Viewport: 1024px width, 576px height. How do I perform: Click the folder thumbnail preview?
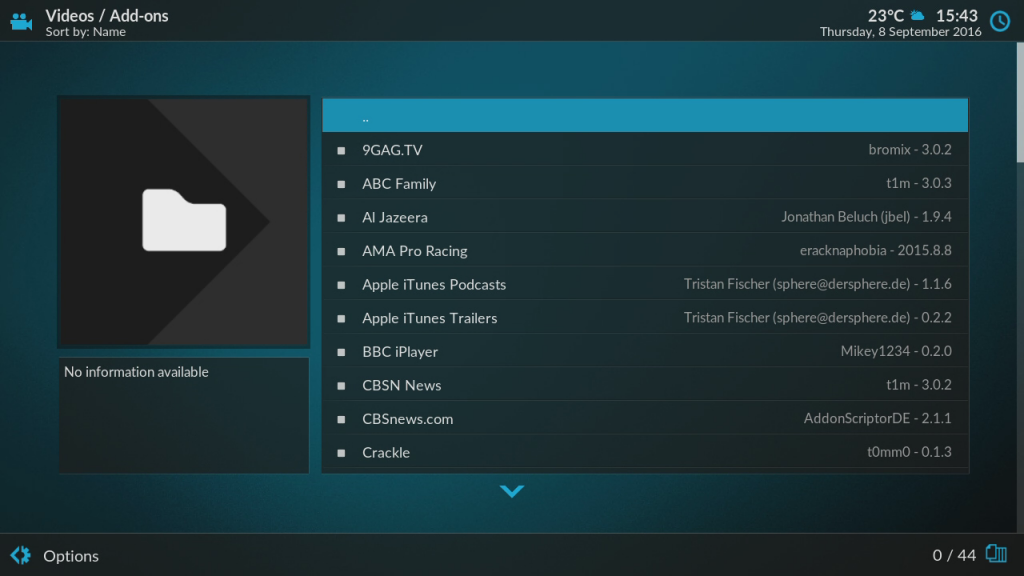184,221
